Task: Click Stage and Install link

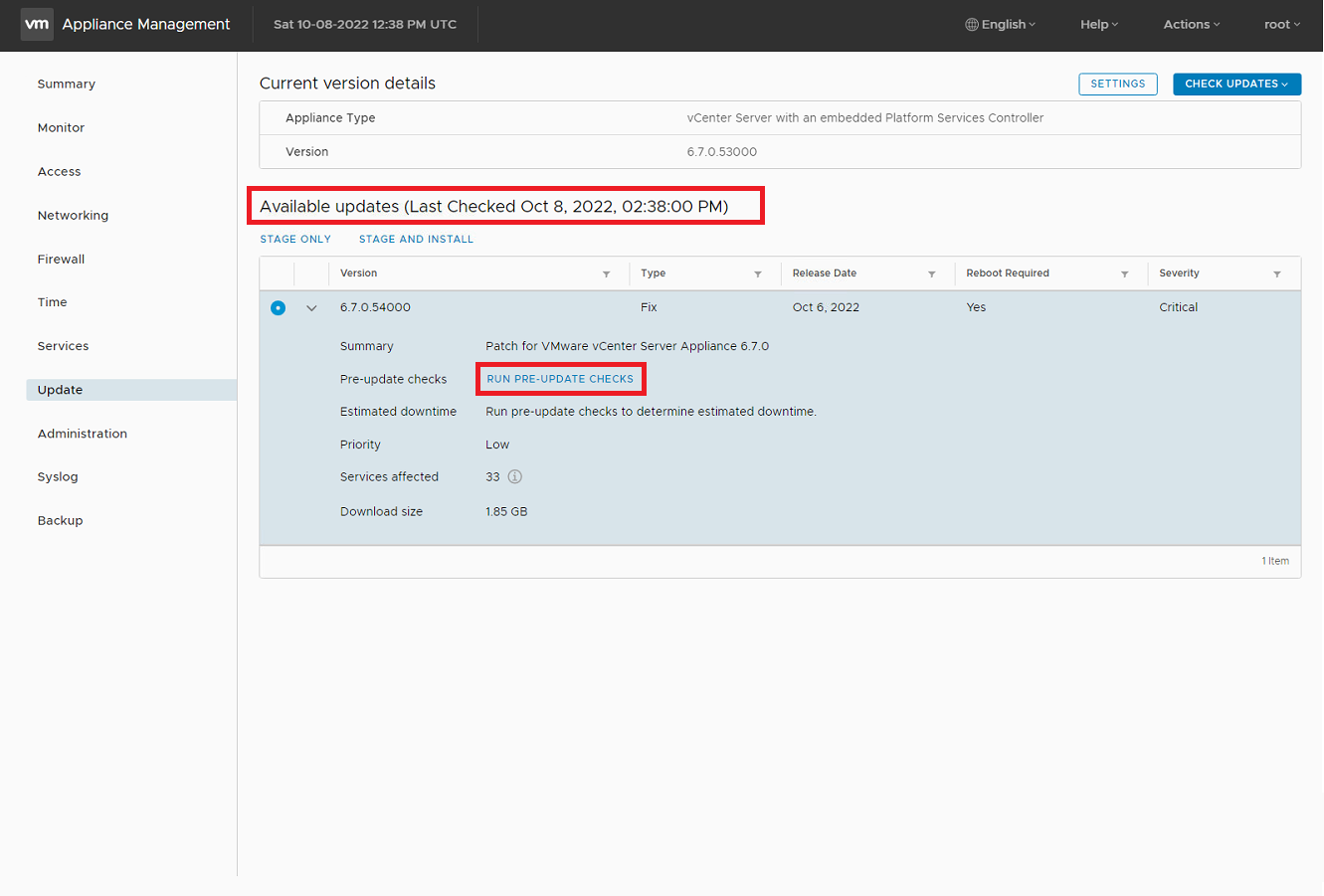Action: point(416,240)
